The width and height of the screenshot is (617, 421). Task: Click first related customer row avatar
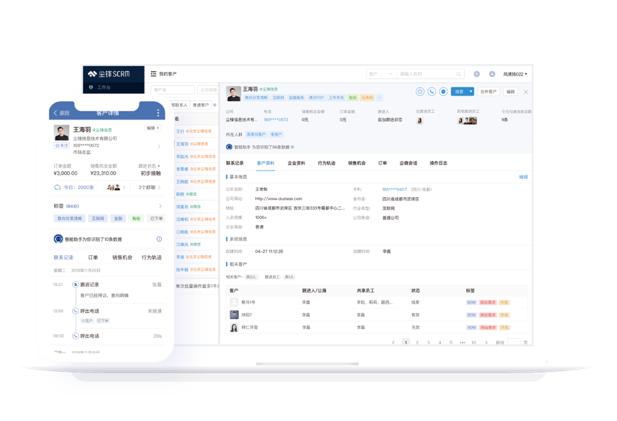[234, 302]
